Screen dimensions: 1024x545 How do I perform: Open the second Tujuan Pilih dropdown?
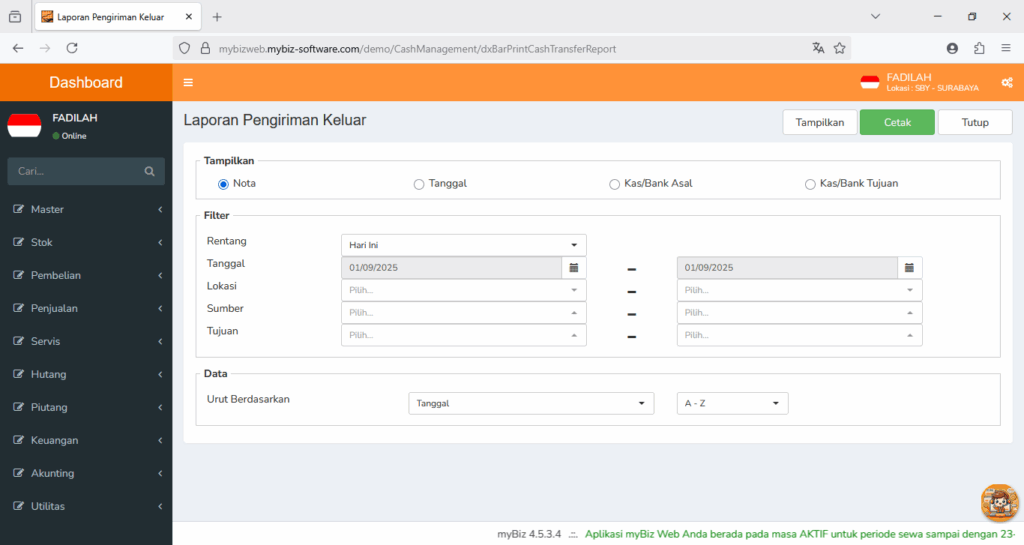[799, 335]
